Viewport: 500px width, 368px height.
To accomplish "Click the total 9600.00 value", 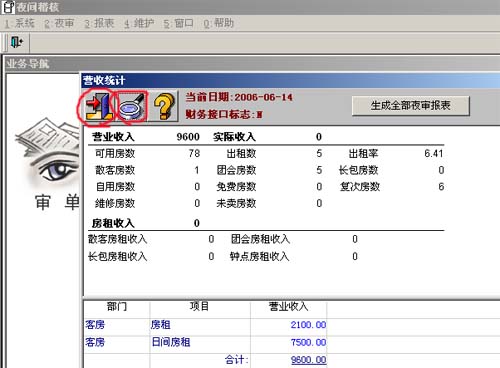I will tap(308, 360).
